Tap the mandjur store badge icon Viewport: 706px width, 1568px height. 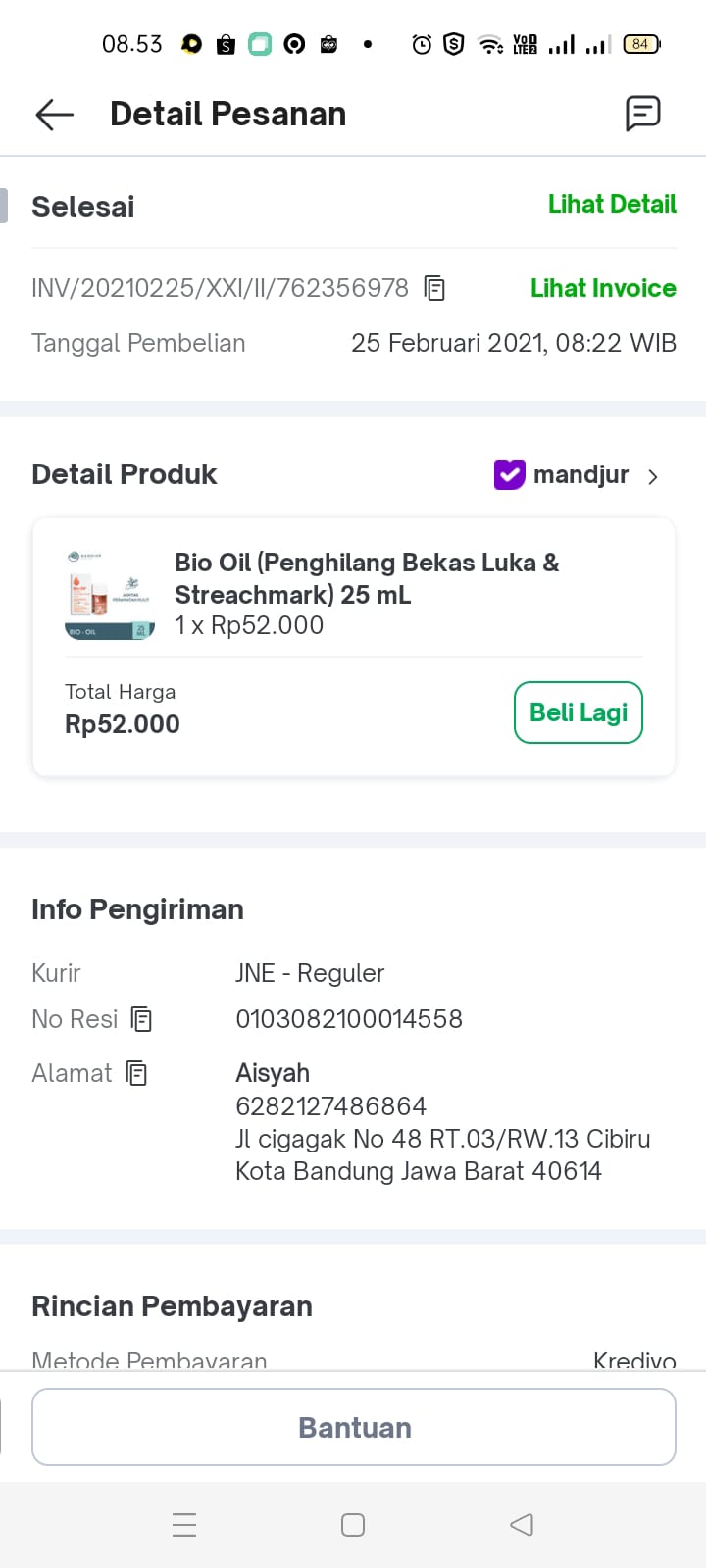coord(509,475)
